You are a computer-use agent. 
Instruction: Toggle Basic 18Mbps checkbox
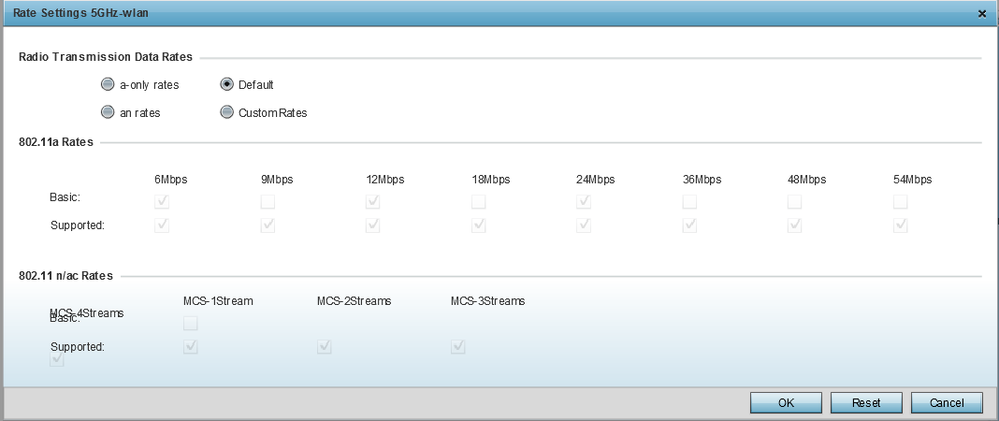[478, 202]
